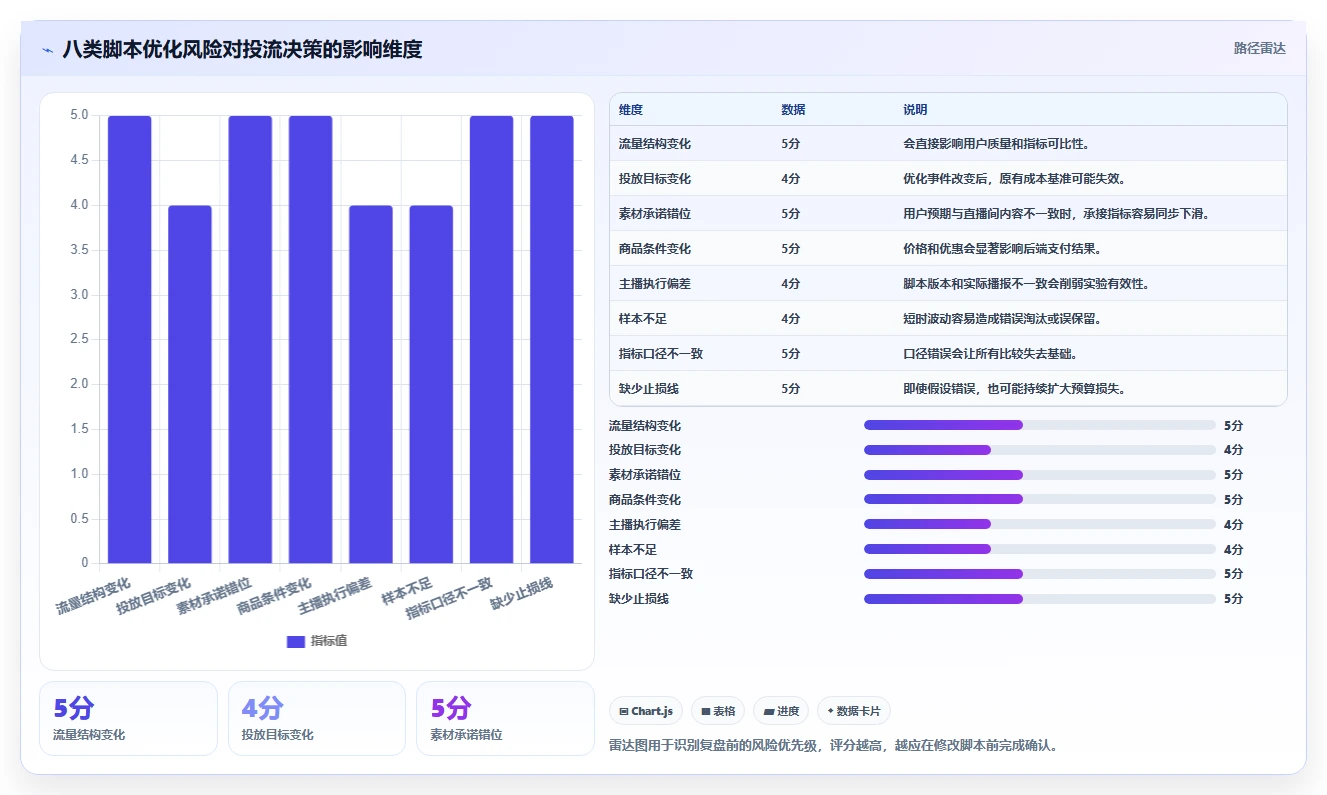
Task: Click the 素材承诺错位 progress bar
Action: [1040, 475]
